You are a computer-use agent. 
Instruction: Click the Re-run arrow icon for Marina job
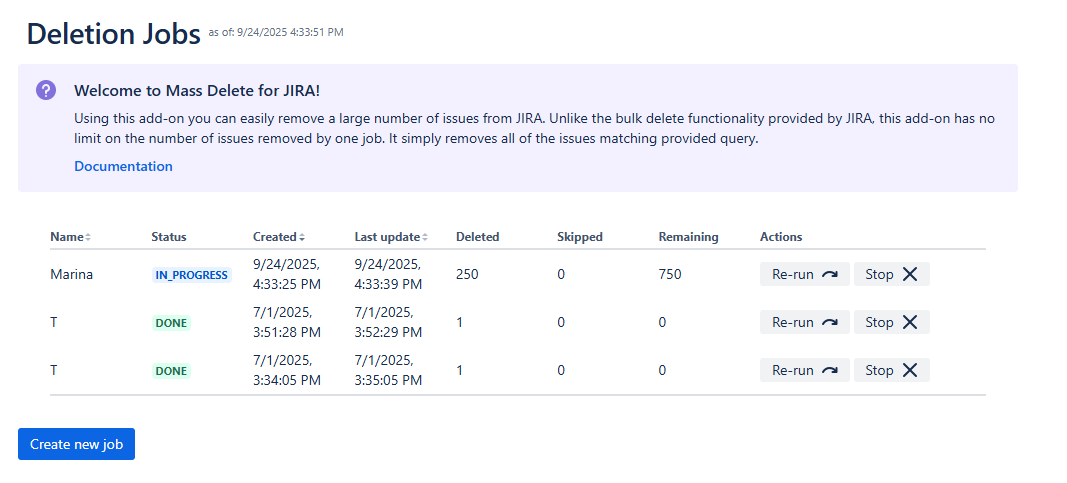829,274
